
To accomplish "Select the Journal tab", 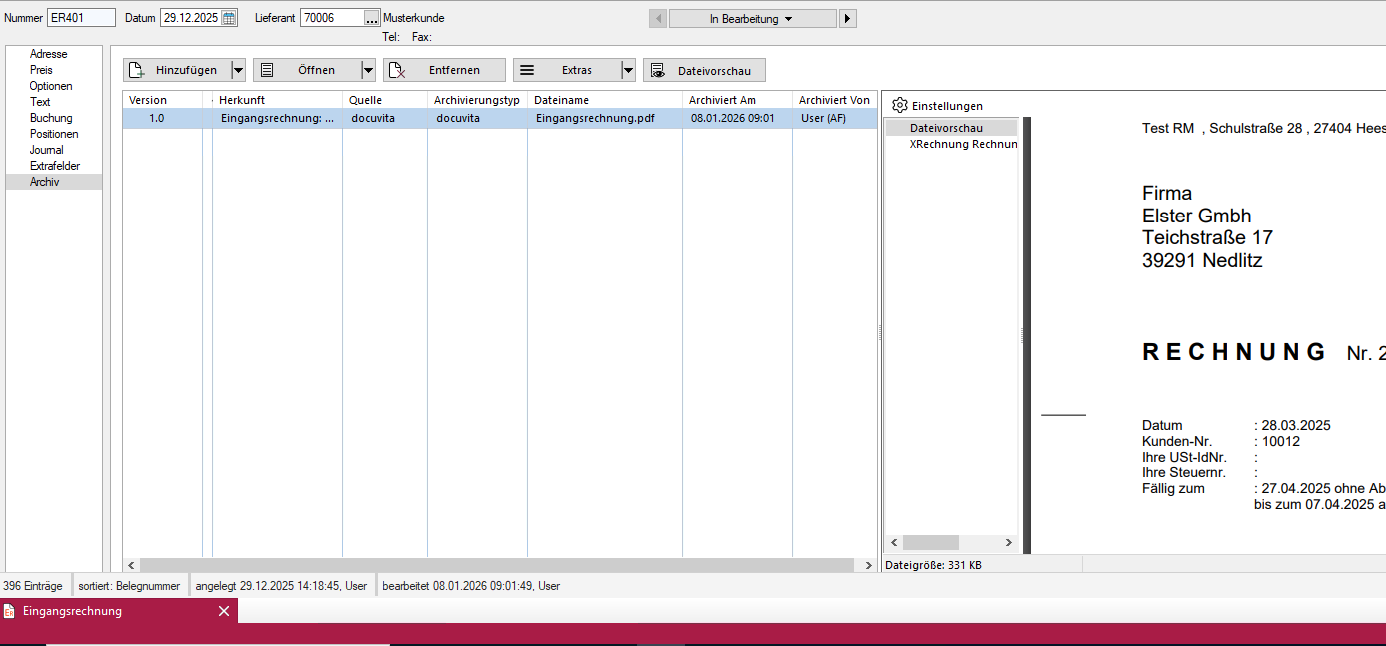I will coord(46,150).
